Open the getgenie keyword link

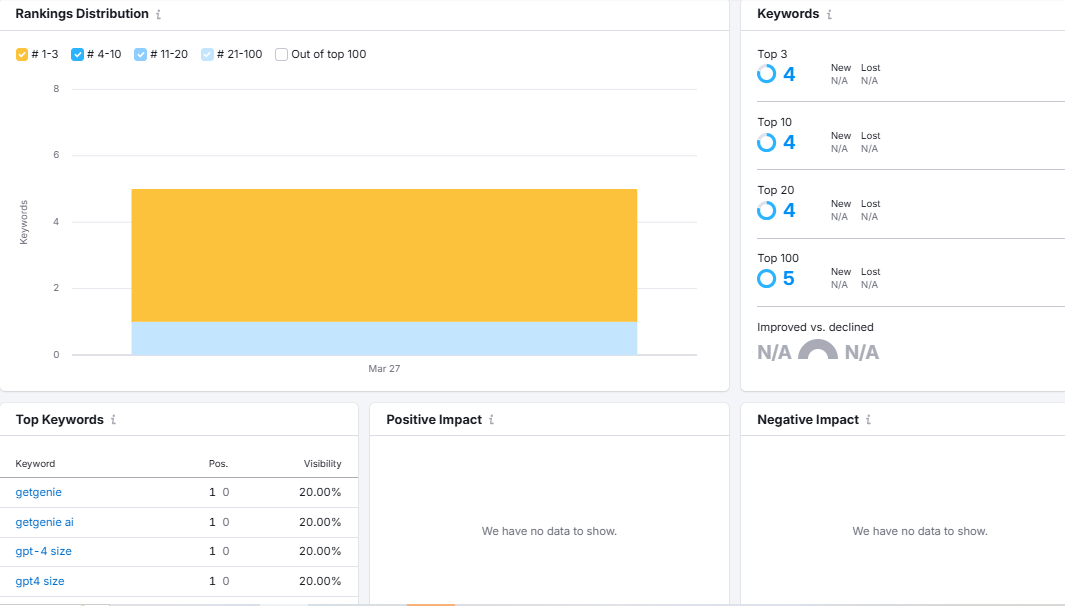coord(38,492)
